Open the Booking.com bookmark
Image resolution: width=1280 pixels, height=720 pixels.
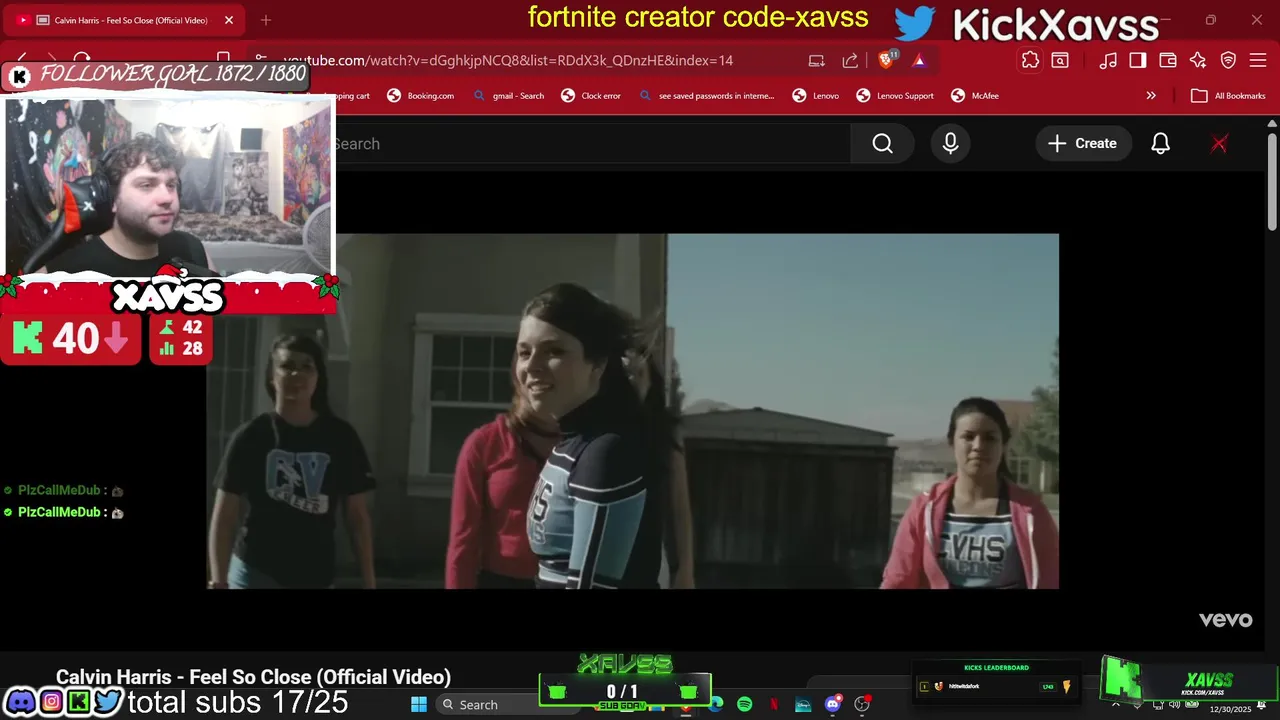(420, 96)
